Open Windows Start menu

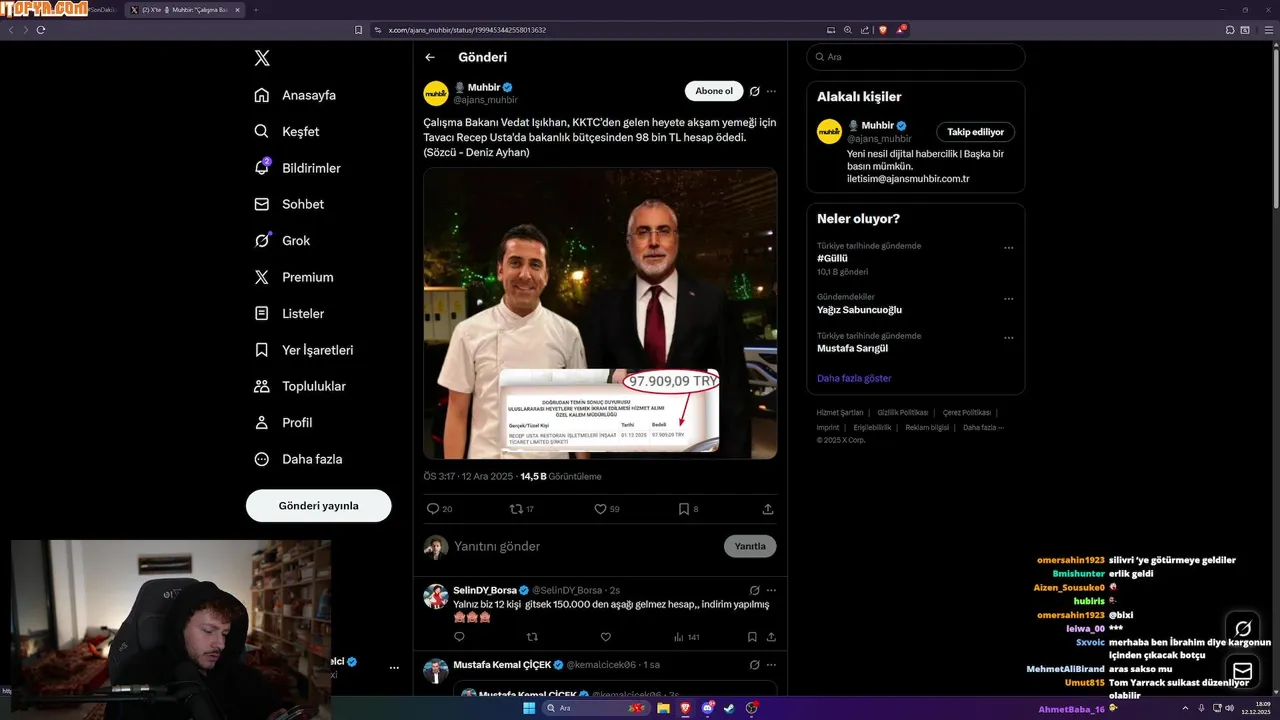529,708
